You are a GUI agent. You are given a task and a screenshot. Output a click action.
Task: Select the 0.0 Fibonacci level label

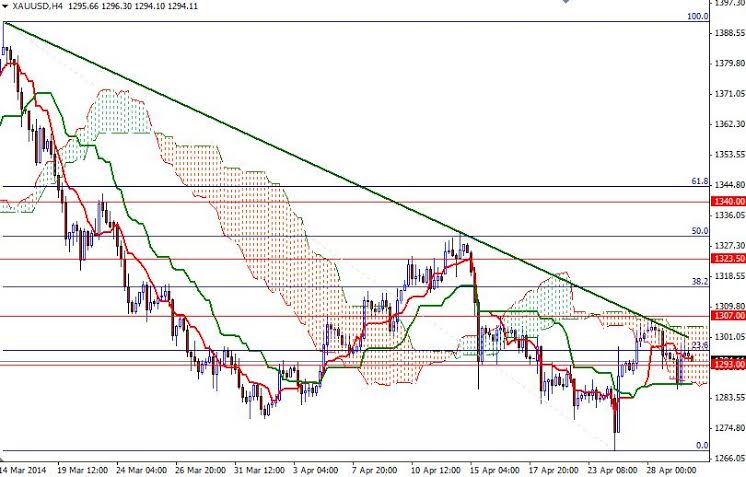click(x=702, y=446)
